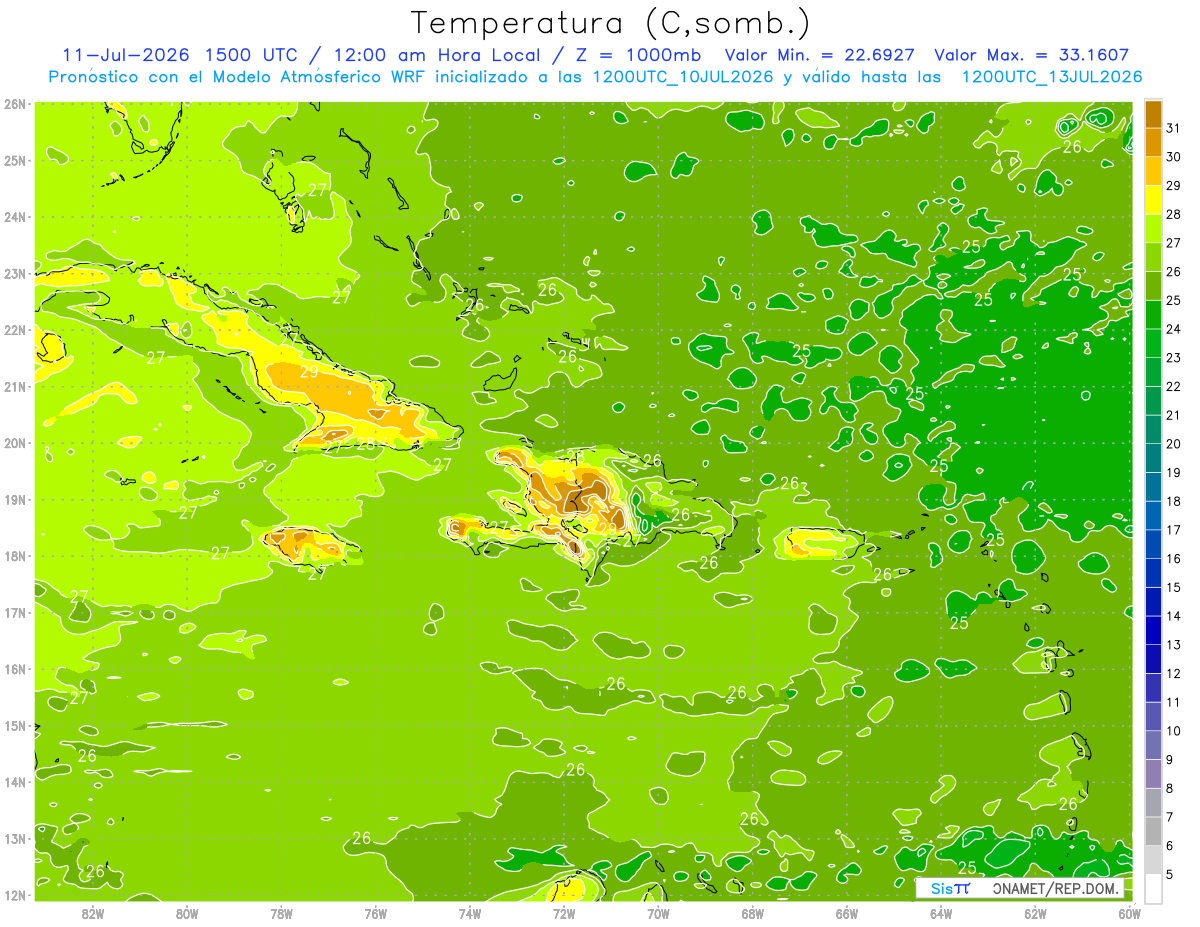
Task: Click colorbar legend value 31
Action: [1173, 128]
